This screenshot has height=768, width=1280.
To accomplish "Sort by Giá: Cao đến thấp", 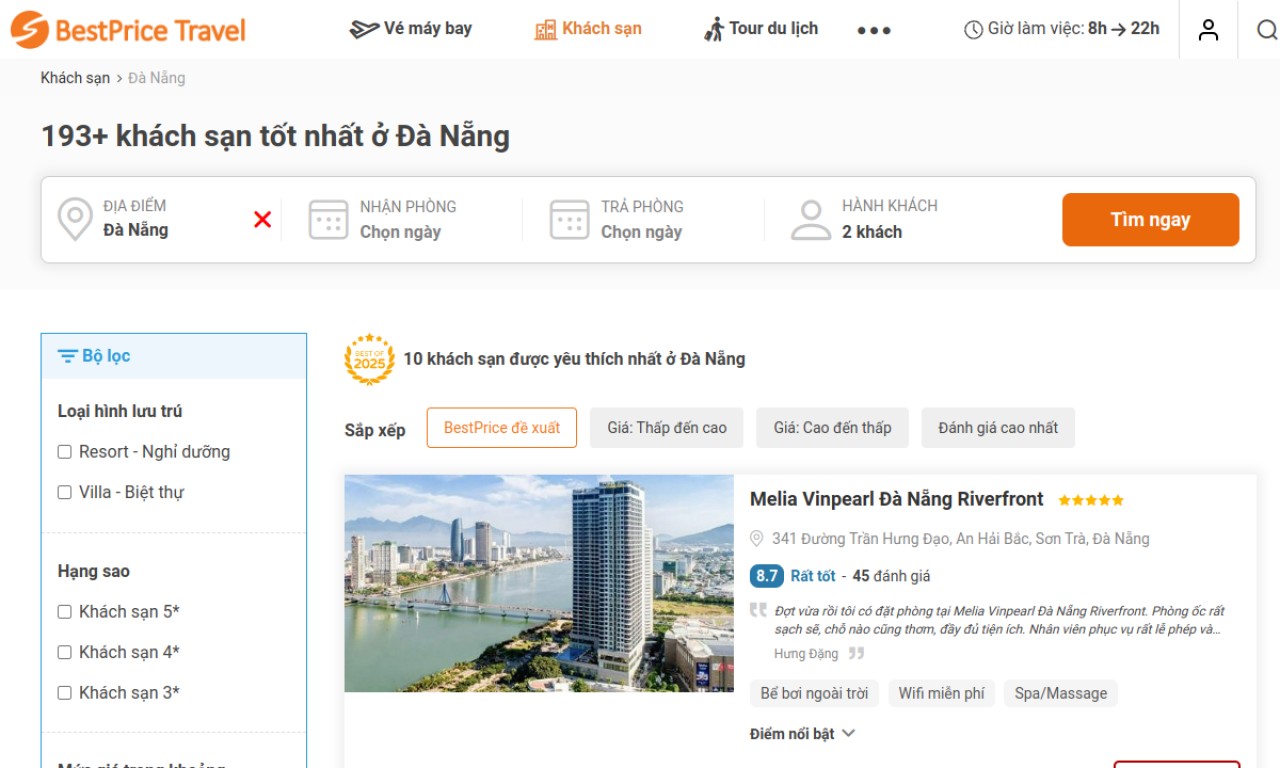I will tap(832, 428).
